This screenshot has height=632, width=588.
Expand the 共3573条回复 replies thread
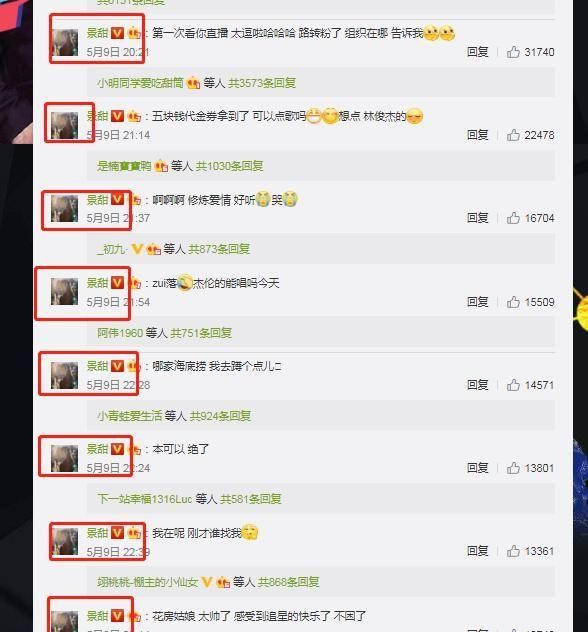click(262, 83)
